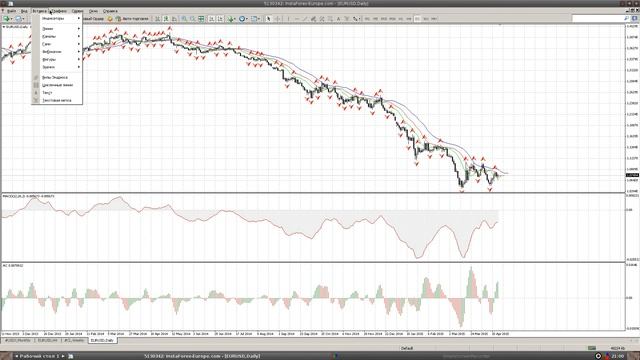The image size is (640, 360).
Task: Switch chart to bar chart type
Action: [x=157, y=18]
